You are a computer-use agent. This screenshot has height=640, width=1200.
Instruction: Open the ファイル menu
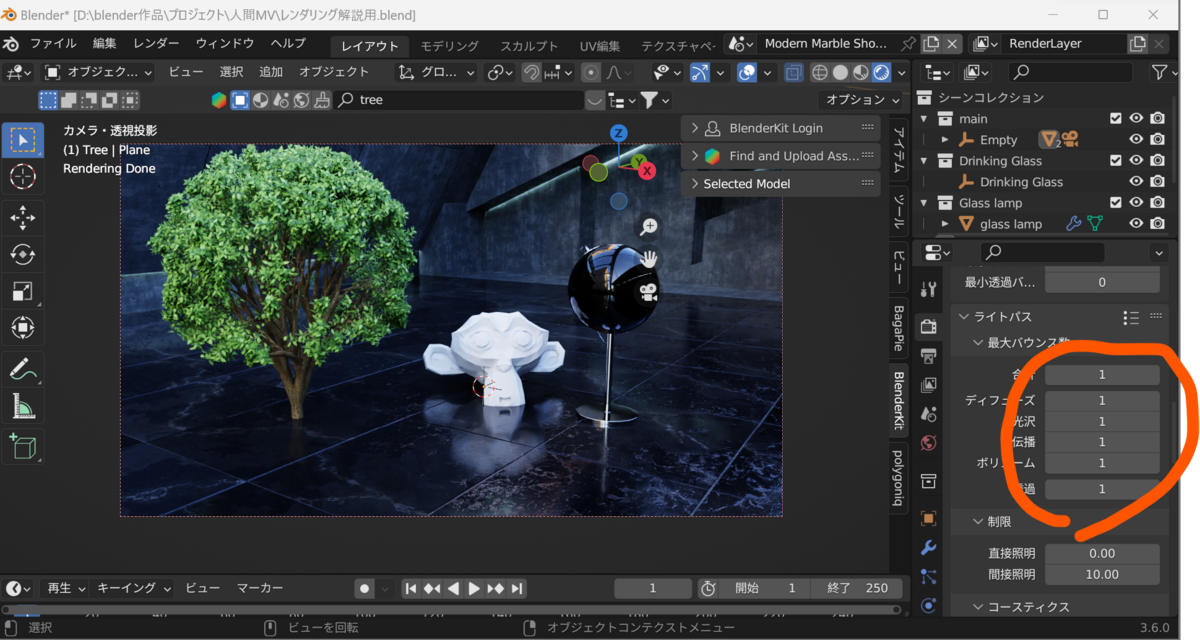coord(54,44)
